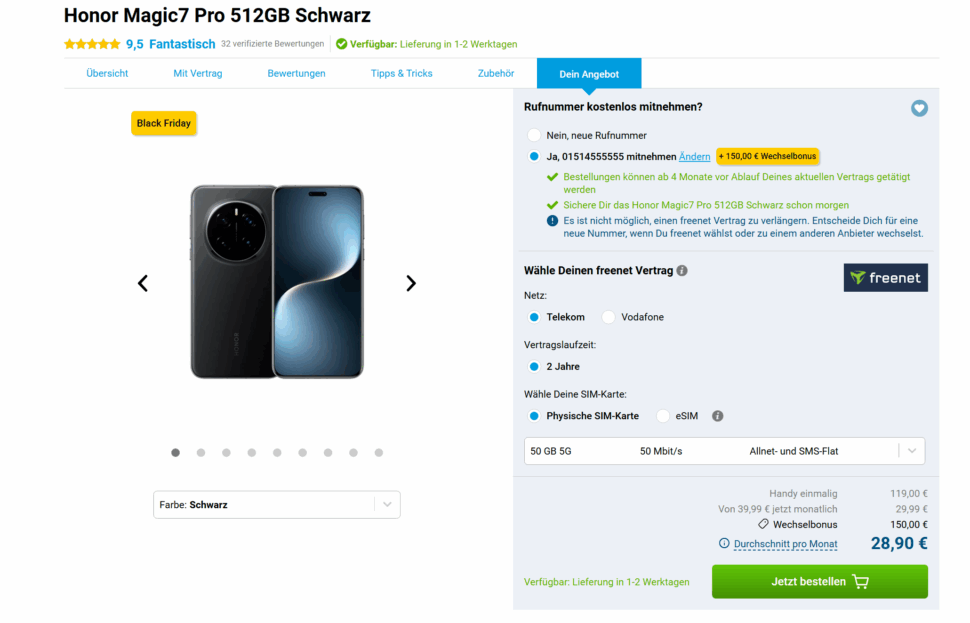970x623 pixels.
Task: Show previous product photo with left arrow
Action: [x=143, y=283]
